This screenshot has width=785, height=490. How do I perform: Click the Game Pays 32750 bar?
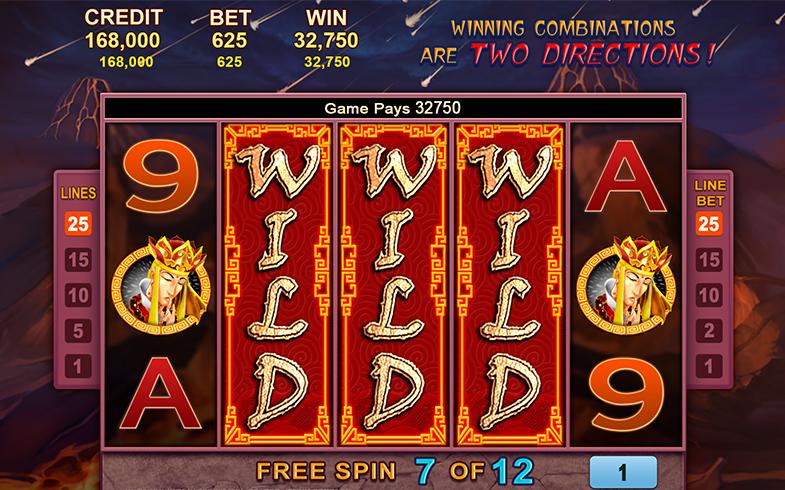coord(393,108)
